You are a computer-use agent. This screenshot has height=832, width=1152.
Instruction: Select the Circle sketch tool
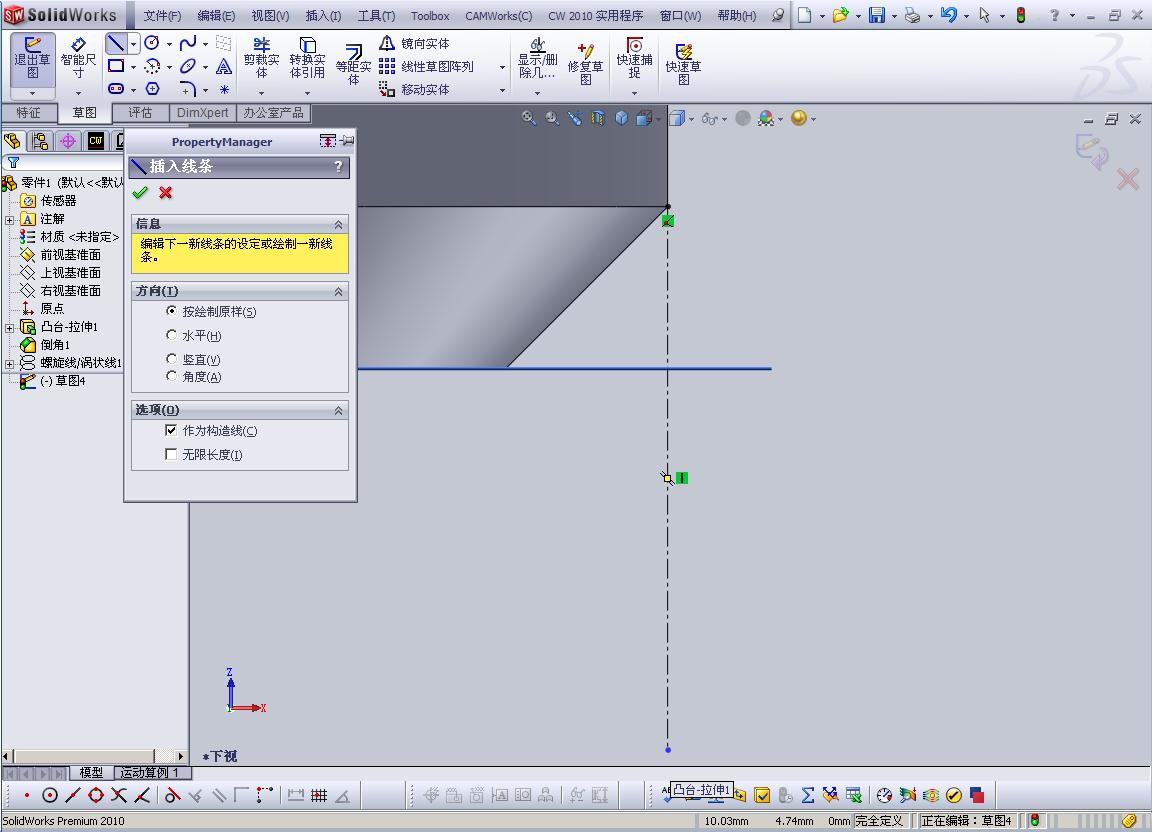pyautogui.click(x=152, y=43)
